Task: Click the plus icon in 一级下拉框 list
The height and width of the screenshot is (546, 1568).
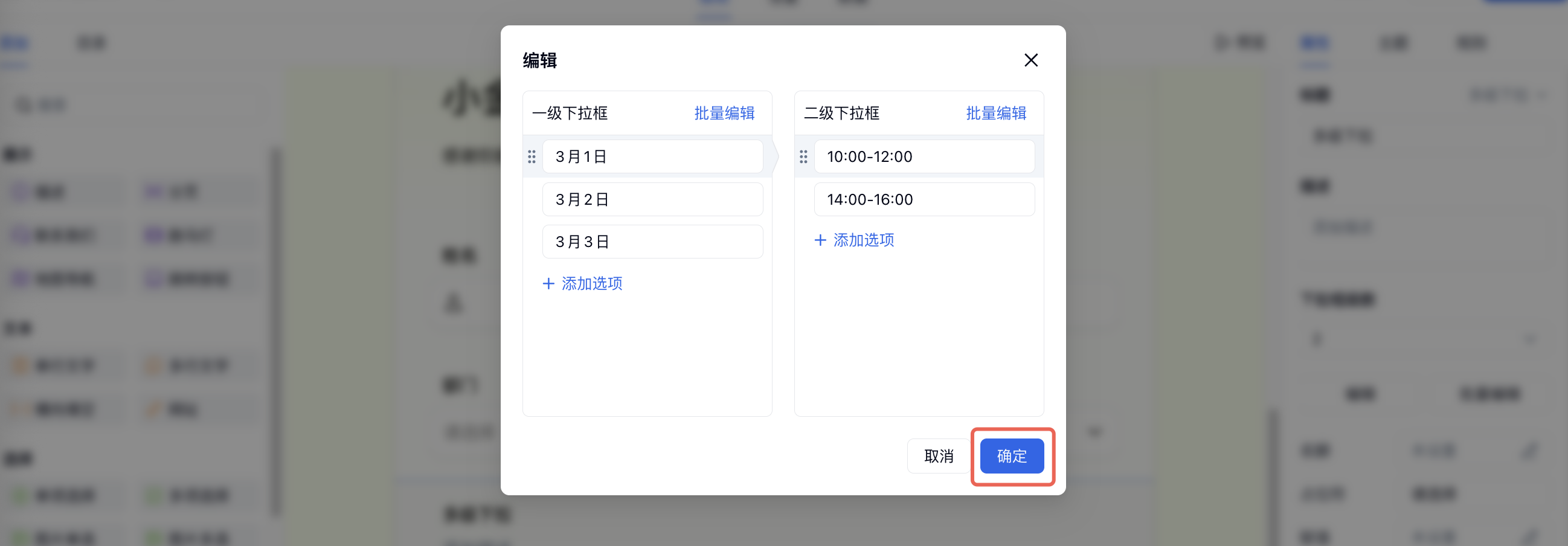Action: pyautogui.click(x=548, y=284)
